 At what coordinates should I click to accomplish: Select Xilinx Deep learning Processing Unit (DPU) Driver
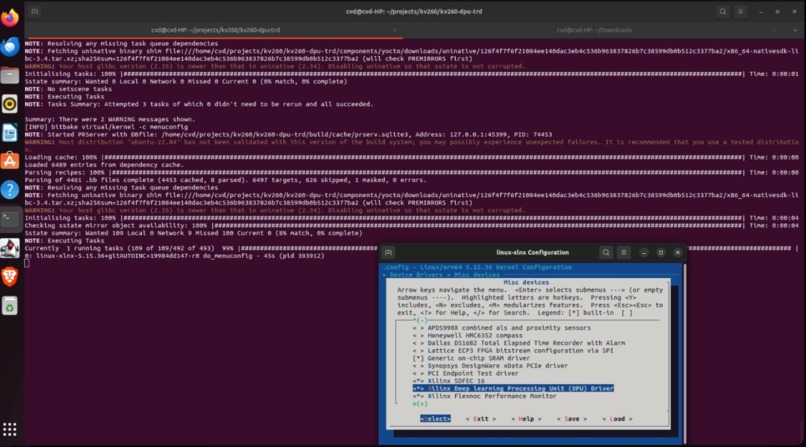tap(513, 388)
